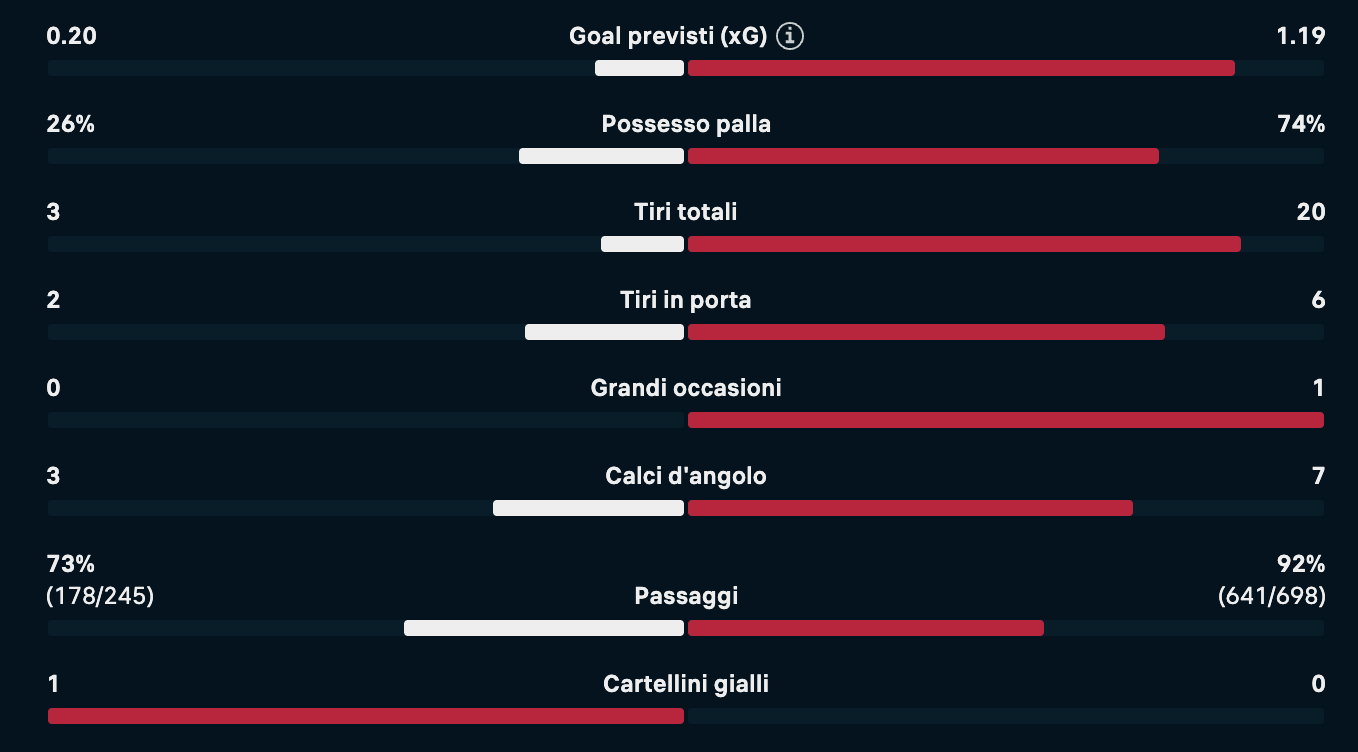The image size is (1358, 752).
Task: Select the "Calci d'angolo" label
Action: coord(686,476)
